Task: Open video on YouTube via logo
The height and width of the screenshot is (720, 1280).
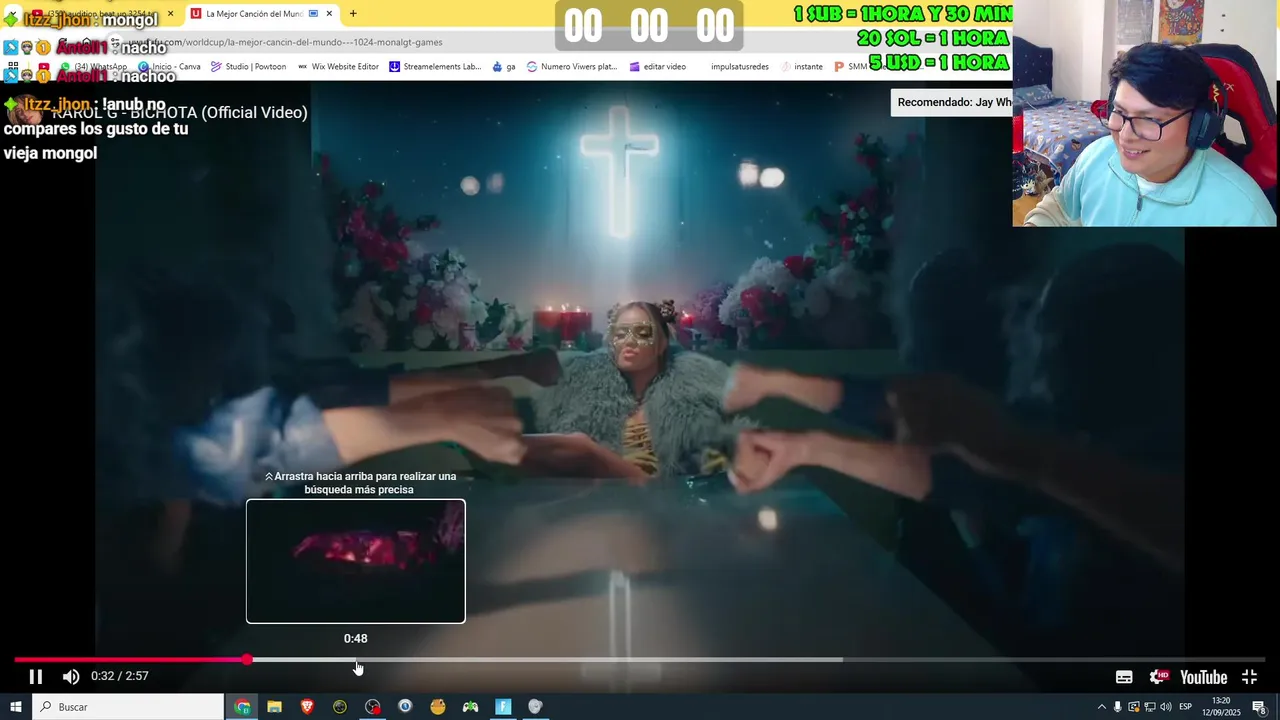Action: click(x=1203, y=677)
